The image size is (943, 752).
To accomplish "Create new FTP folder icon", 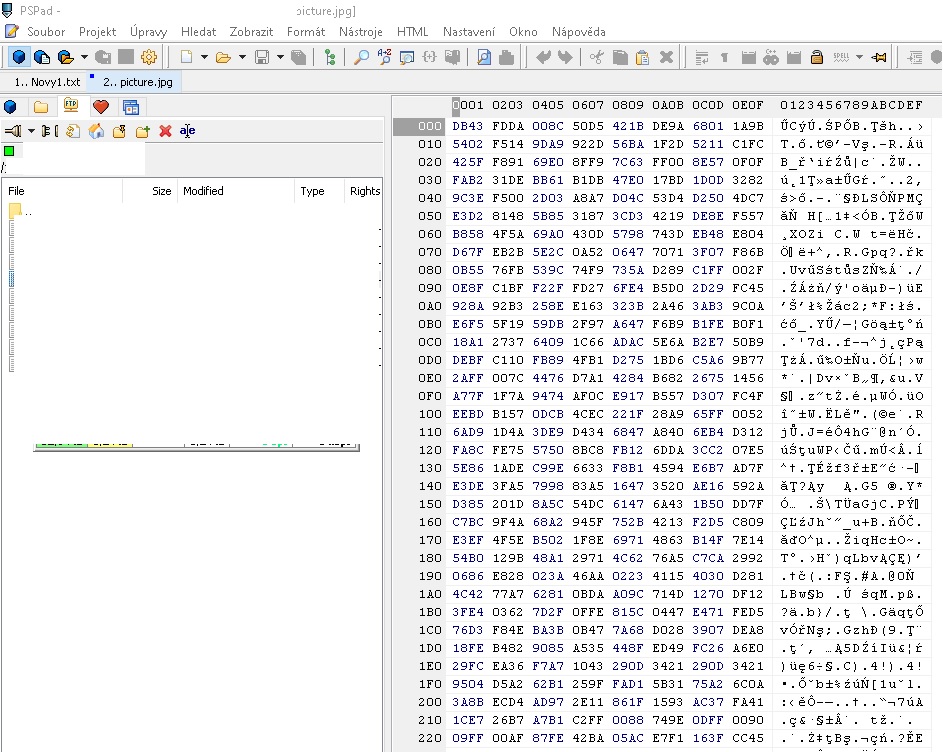I will coord(142,131).
